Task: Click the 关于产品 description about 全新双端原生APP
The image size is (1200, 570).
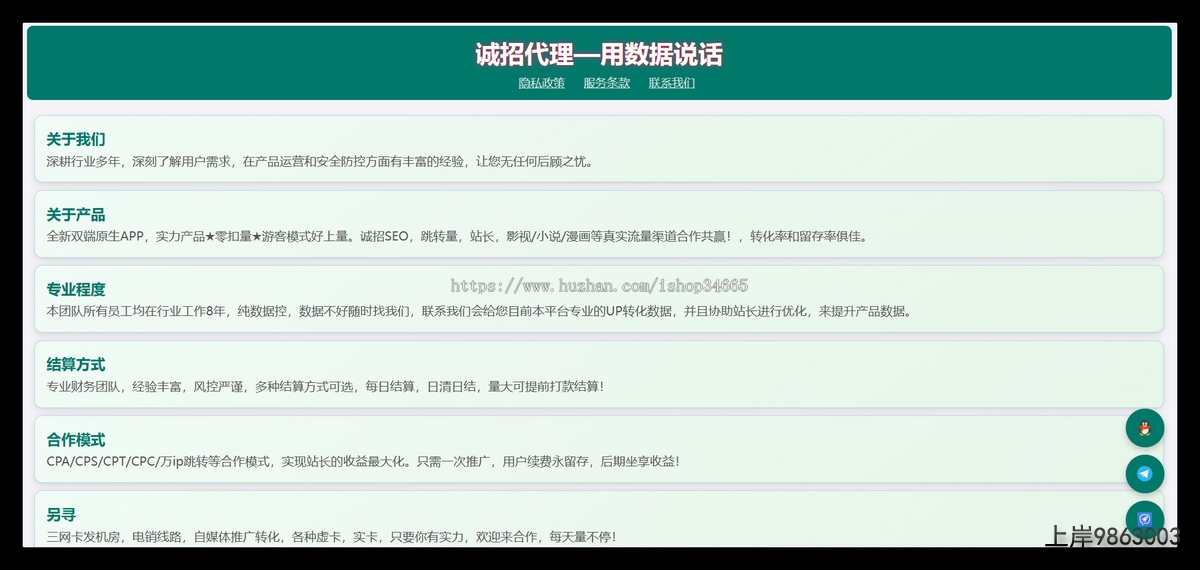Action: click(x=458, y=237)
